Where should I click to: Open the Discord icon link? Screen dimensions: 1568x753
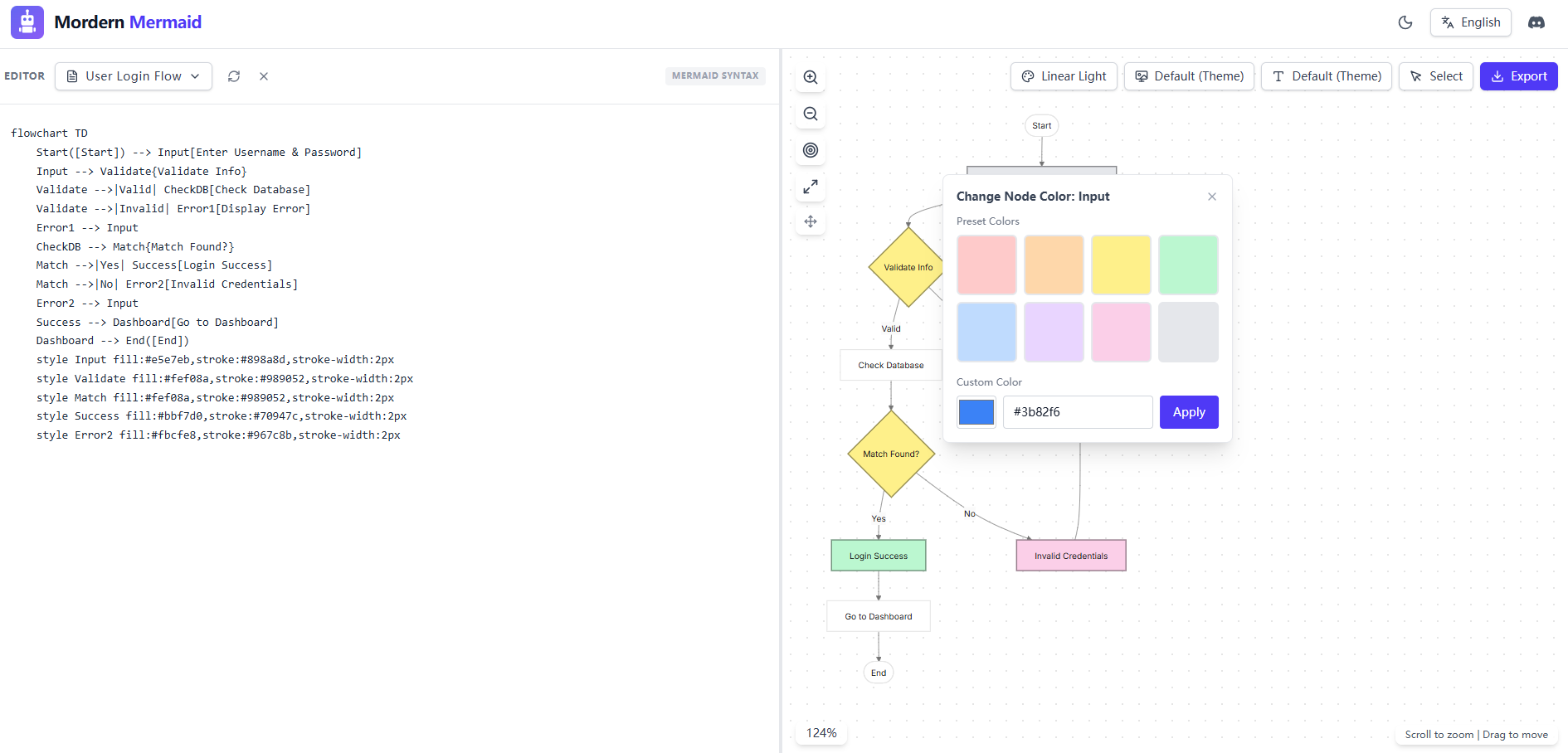pyautogui.click(x=1536, y=22)
